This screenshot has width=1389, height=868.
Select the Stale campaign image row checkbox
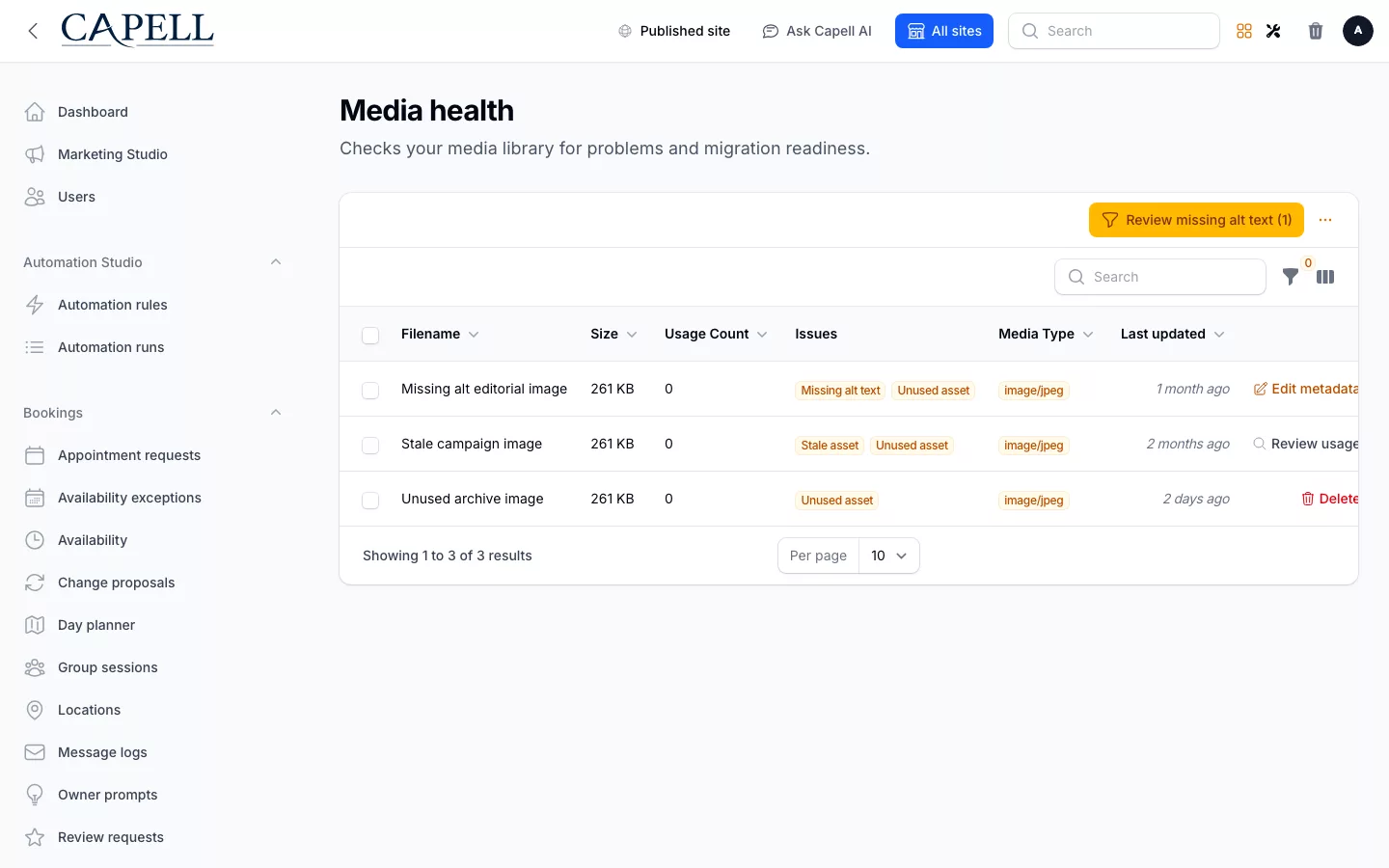pos(370,445)
